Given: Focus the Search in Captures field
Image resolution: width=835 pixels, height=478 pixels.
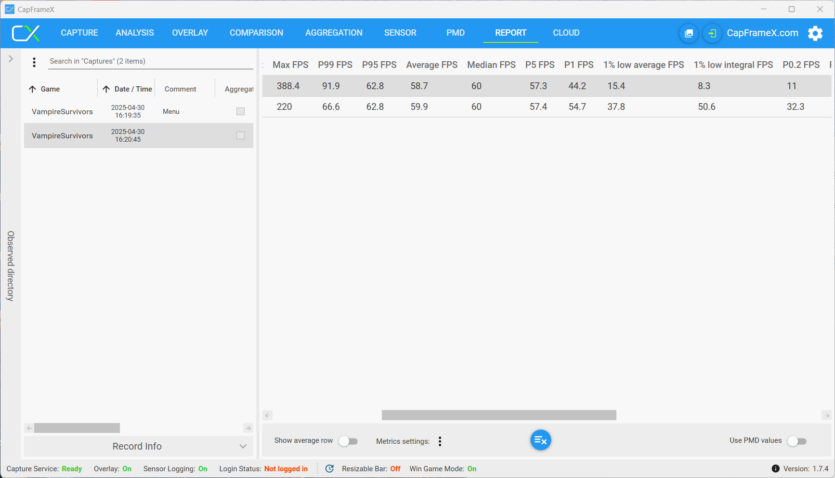Looking at the screenshot, I should (150, 61).
